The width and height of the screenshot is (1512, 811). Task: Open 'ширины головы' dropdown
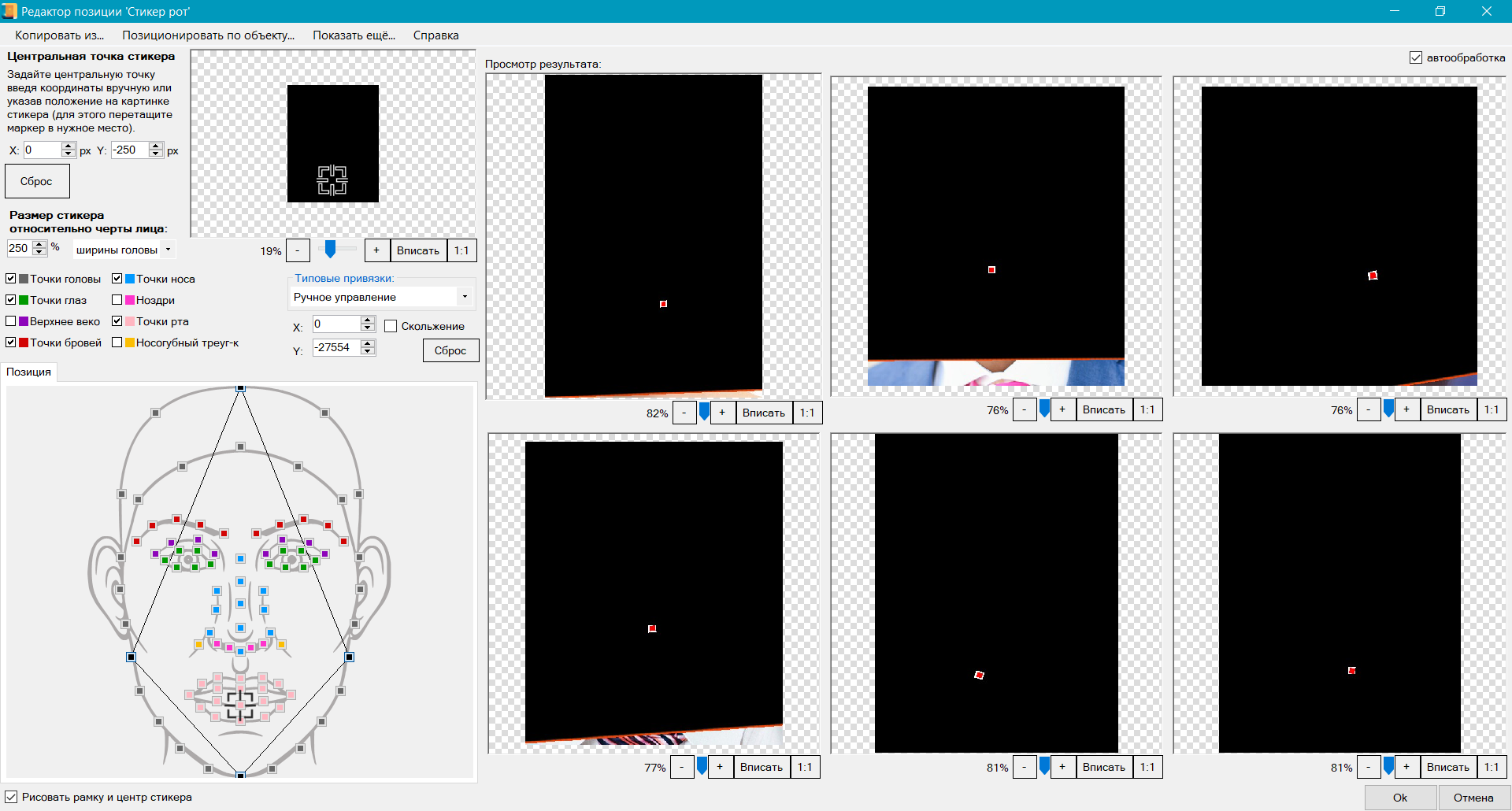[123, 250]
